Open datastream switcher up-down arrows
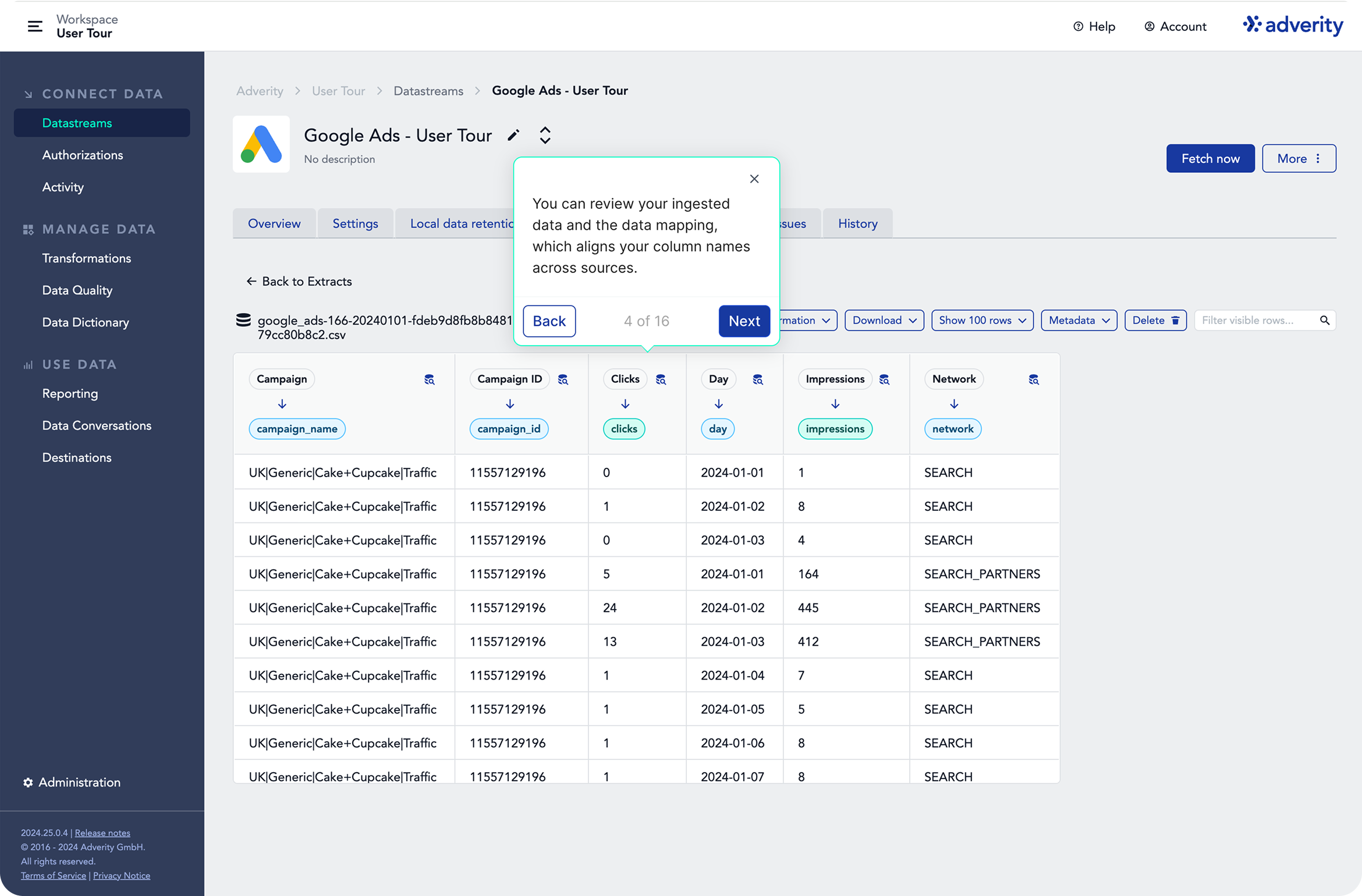 tap(545, 136)
